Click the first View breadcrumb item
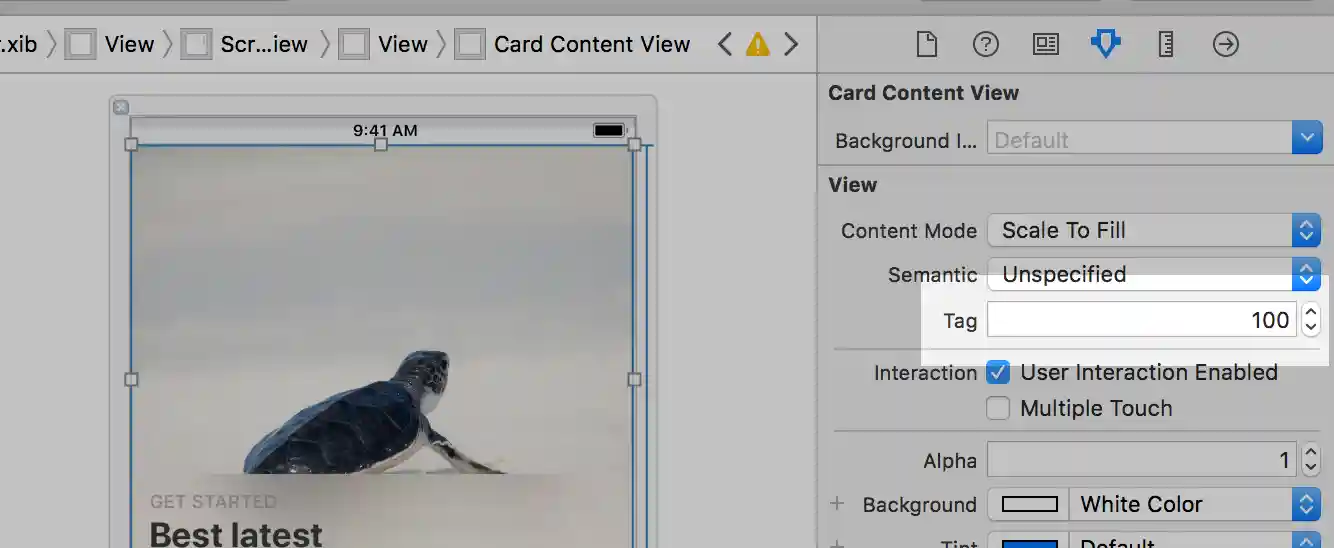1334x548 pixels. 110,44
